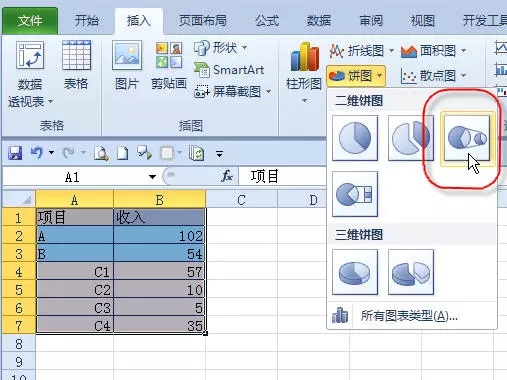
Task: Select row 1 header
Action: pyautogui.click(x=19, y=218)
